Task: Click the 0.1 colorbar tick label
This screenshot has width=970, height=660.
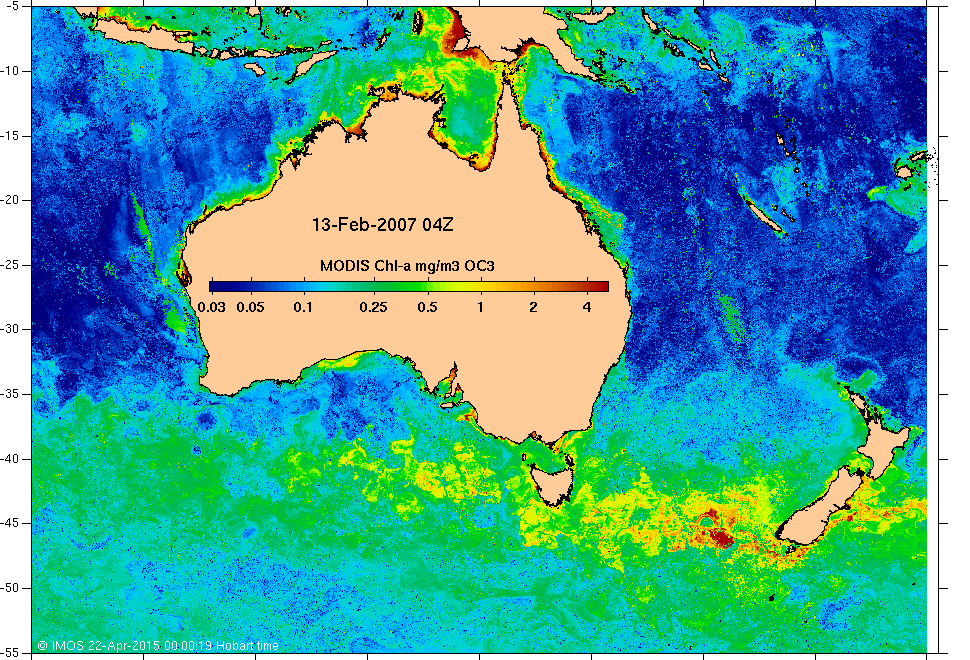Action: tap(303, 307)
